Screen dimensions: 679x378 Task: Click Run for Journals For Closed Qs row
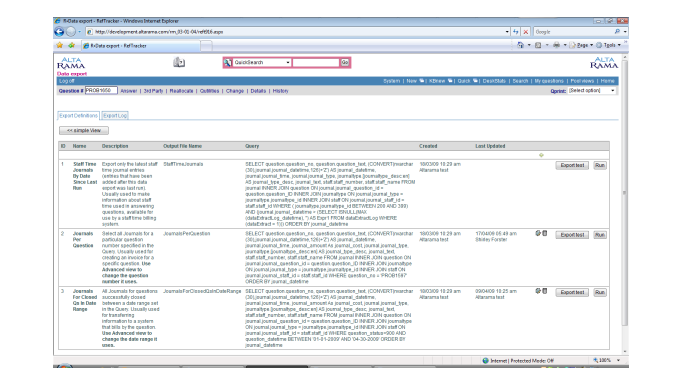(600, 292)
